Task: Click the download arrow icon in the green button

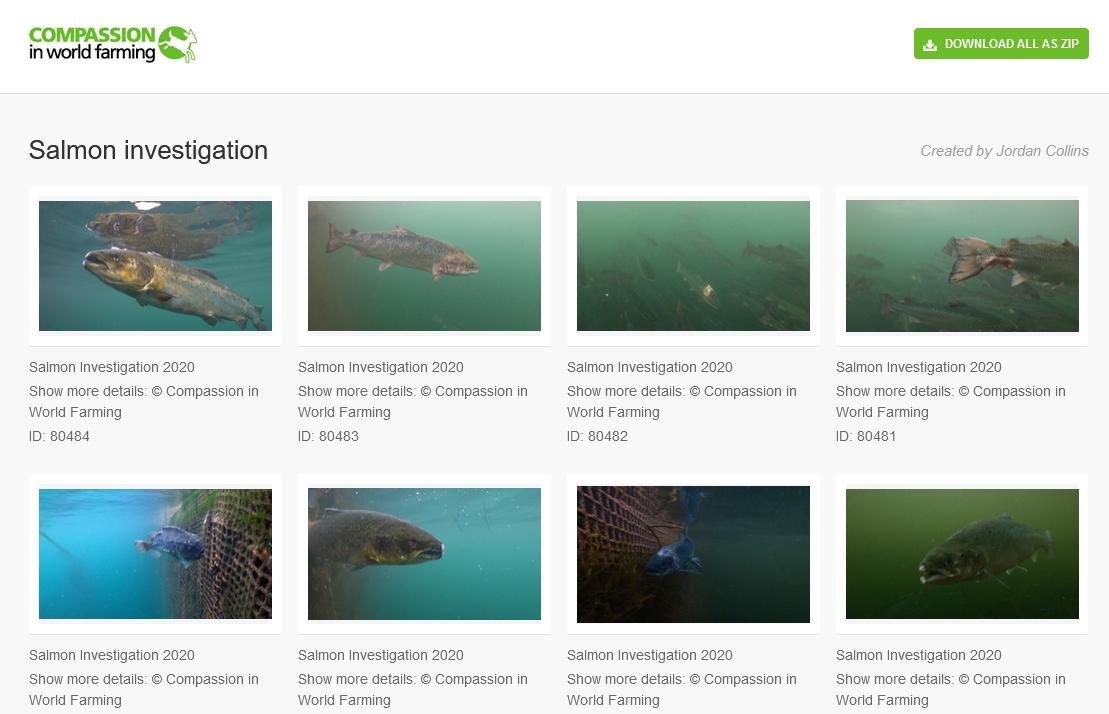Action: point(930,44)
